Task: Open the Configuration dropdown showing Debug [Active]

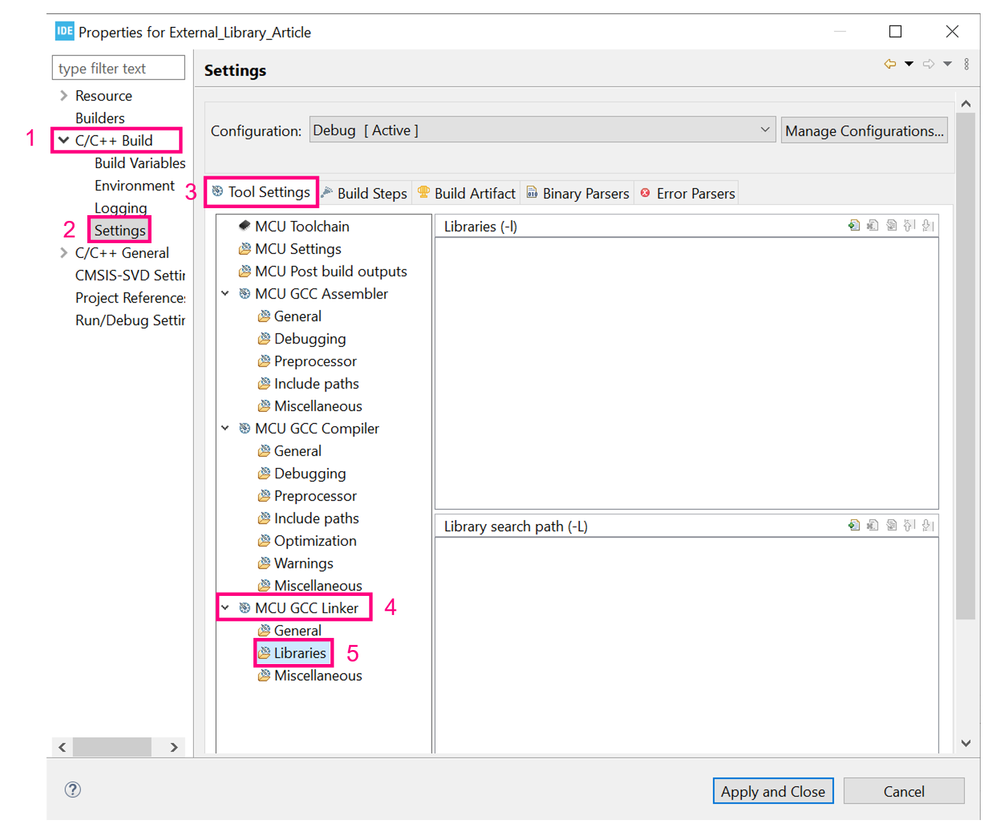Action: (x=542, y=130)
